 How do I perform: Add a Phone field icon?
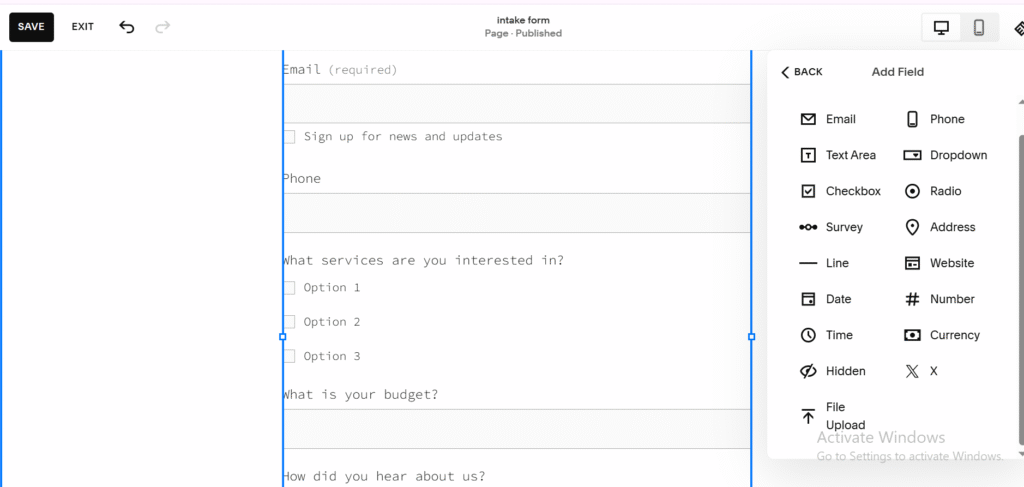912,119
